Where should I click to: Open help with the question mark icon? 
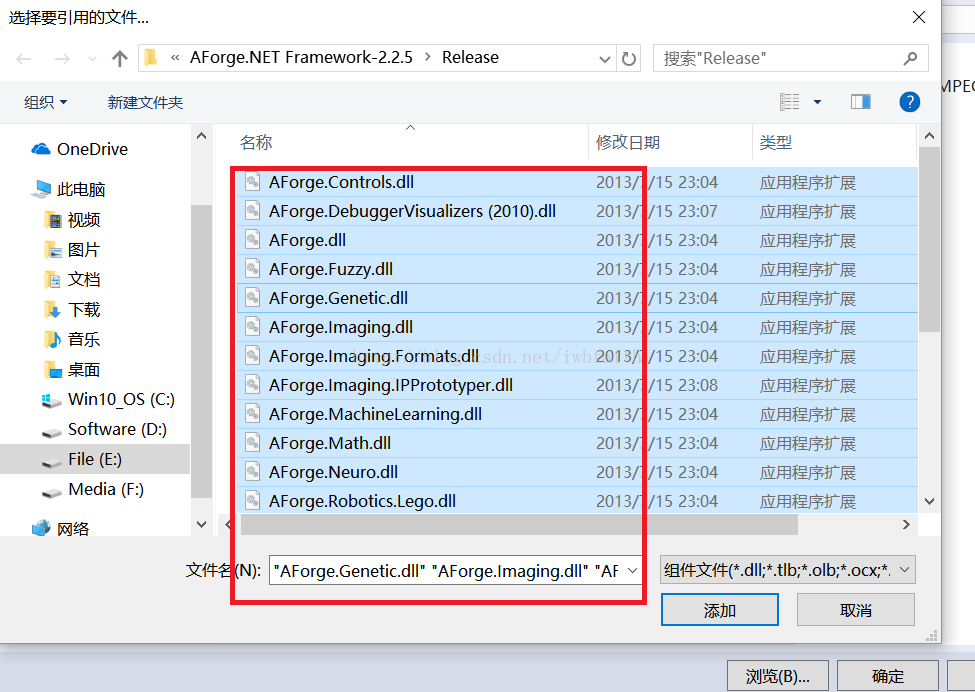[x=909, y=101]
